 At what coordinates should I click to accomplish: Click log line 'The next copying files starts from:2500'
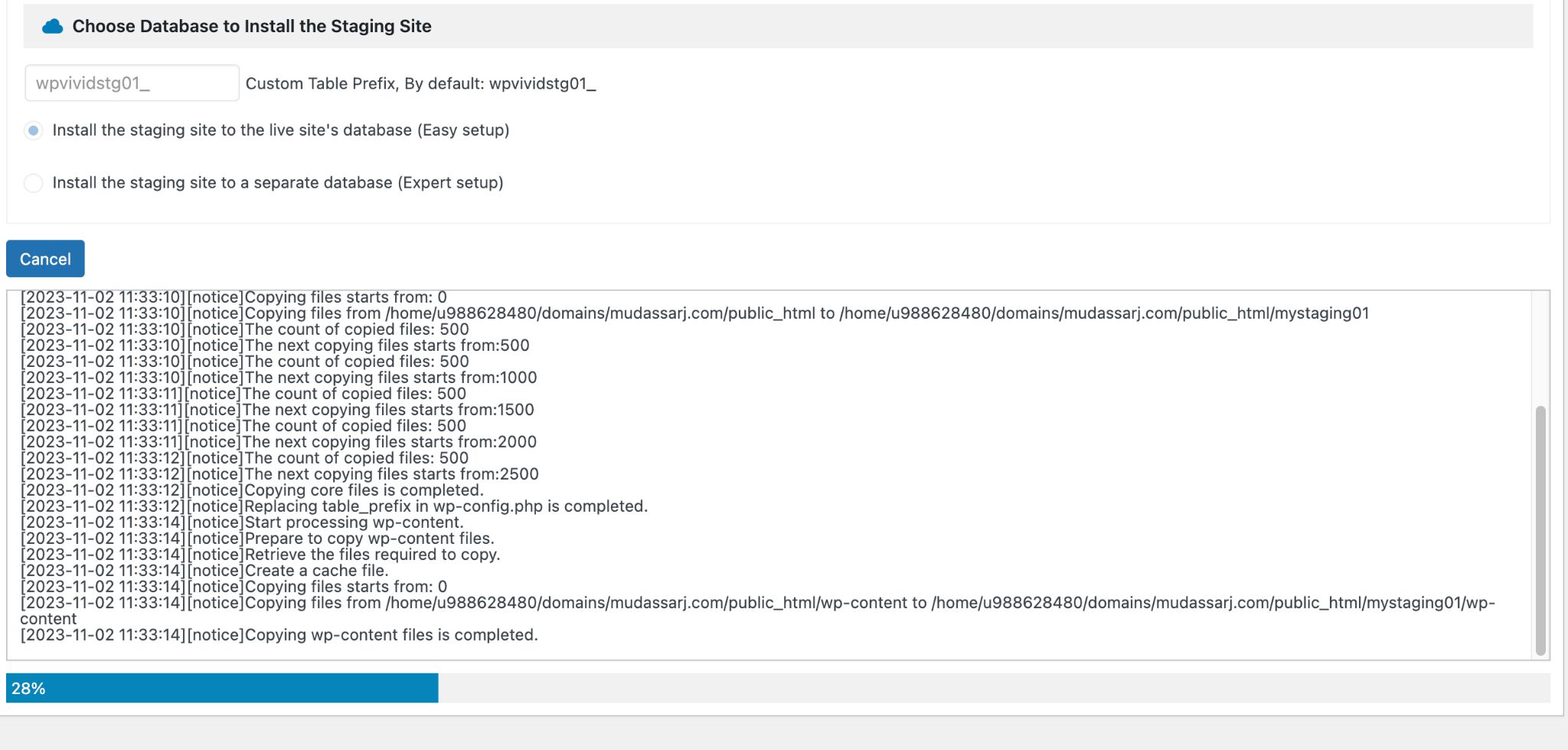point(279,474)
